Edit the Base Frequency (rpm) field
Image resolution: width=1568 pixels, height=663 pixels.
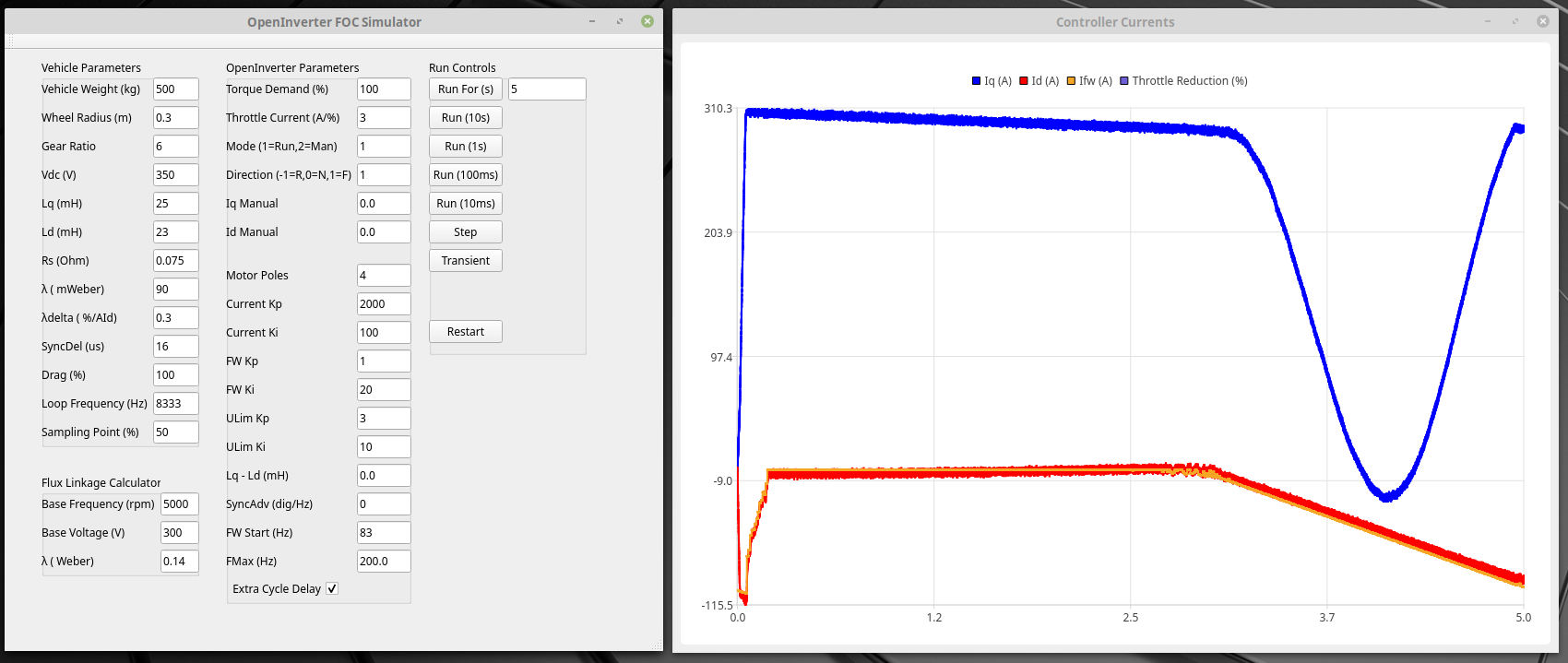click(179, 504)
